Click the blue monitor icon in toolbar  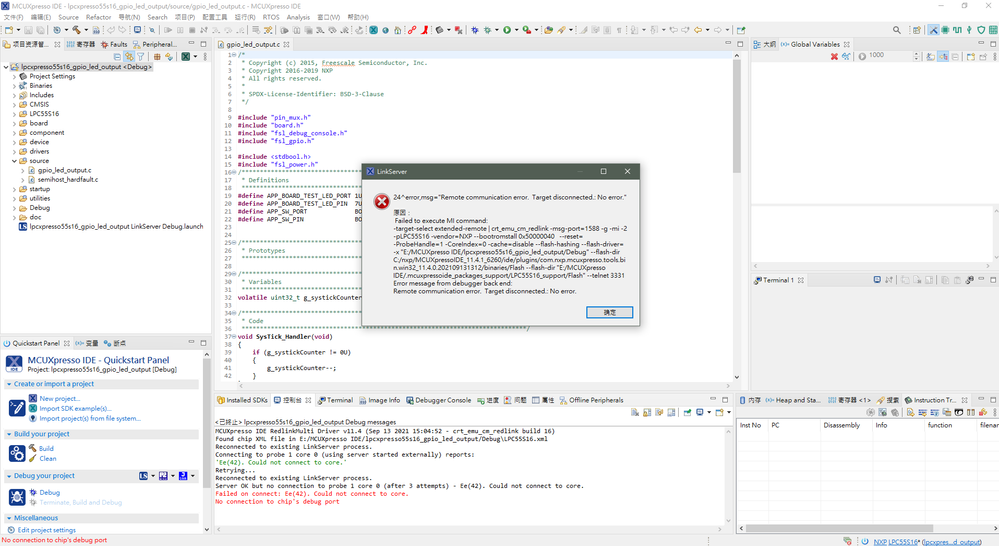point(137,30)
